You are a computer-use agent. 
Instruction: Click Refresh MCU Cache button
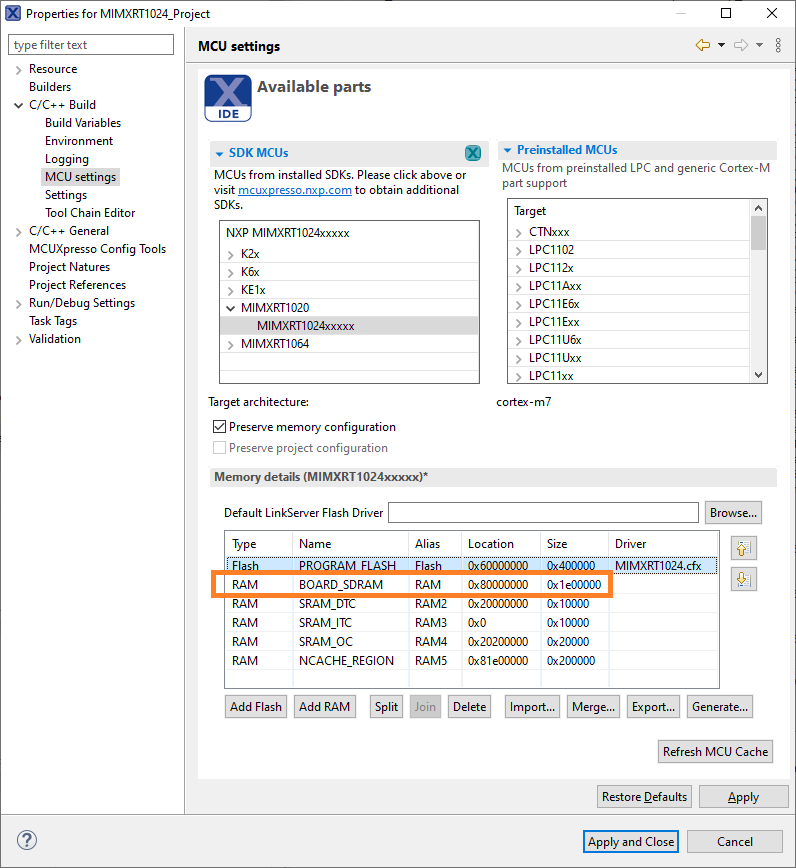(715, 752)
